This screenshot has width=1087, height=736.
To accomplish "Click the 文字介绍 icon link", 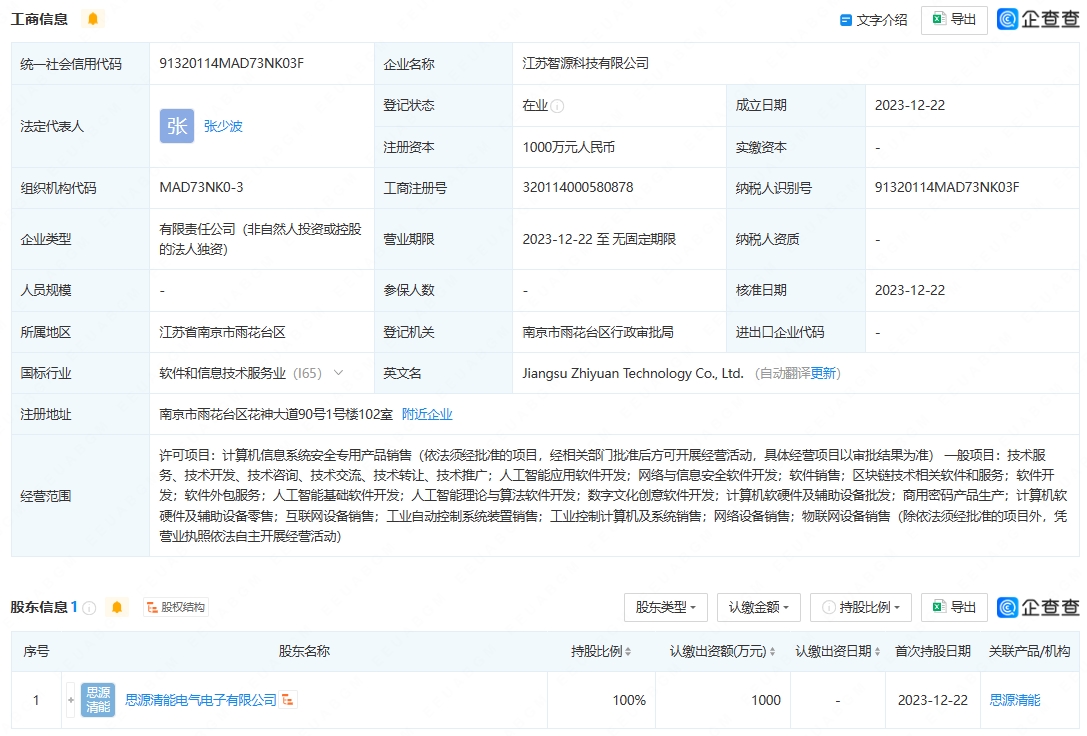I will click(873, 20).
